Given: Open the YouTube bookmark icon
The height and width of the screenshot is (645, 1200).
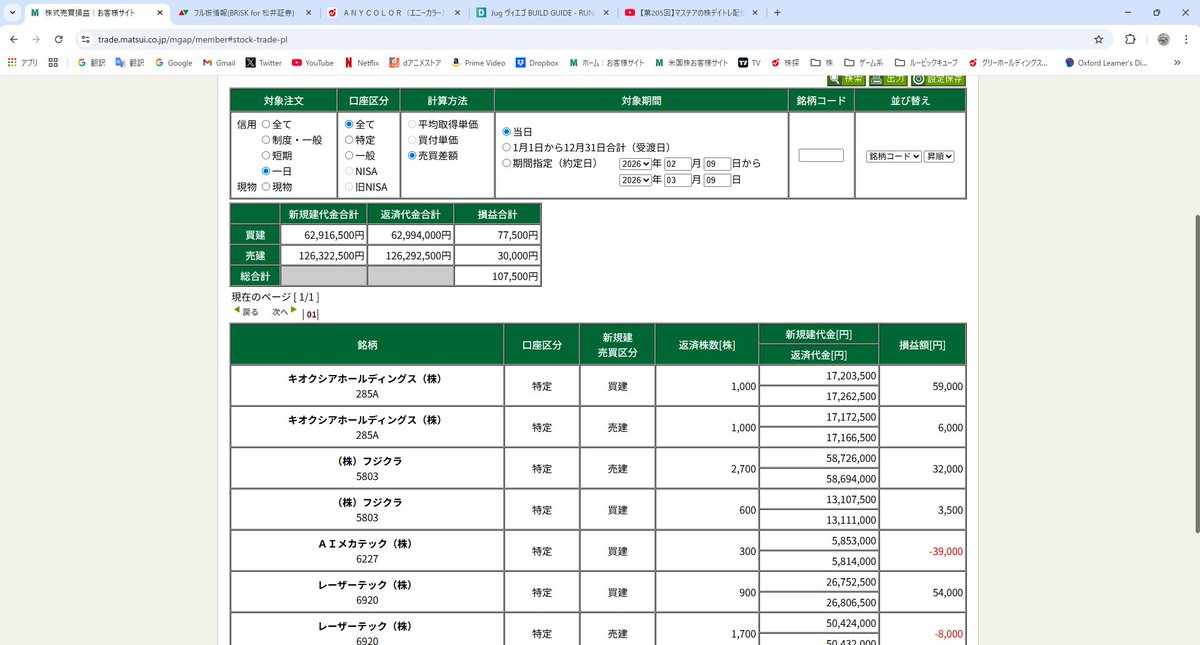Looking at the screenshot, I should pos(296,61).
